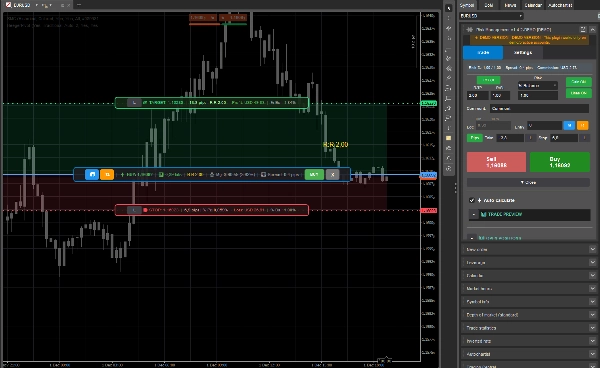Switch to the Symbol tab
This screenshot has width=600, height=368.
pyautogui.click(x=467, y=5)
